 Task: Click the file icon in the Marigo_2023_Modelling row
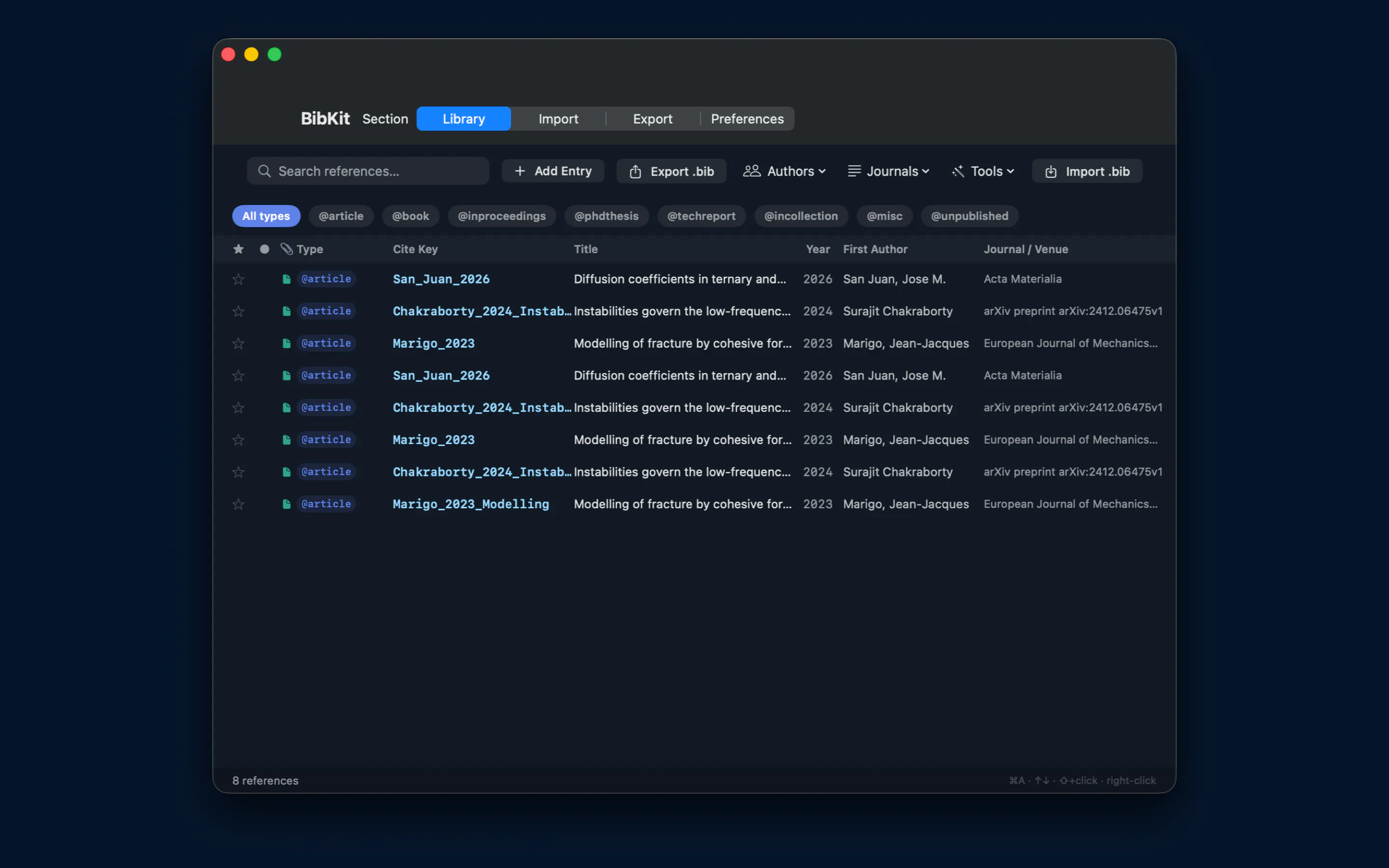(286, 504)
